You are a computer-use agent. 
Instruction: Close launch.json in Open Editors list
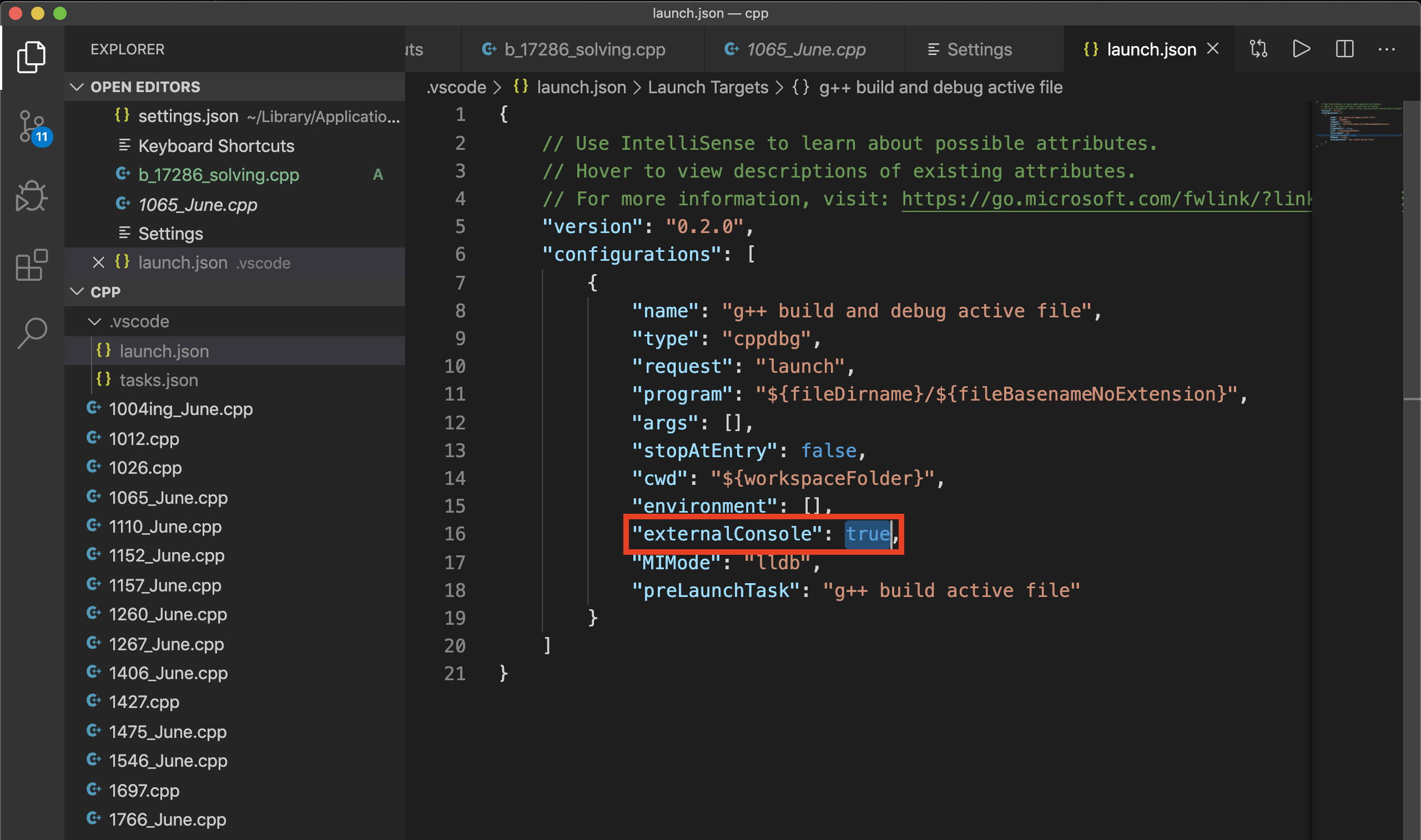pyautogui.click(x=98, y=262)
